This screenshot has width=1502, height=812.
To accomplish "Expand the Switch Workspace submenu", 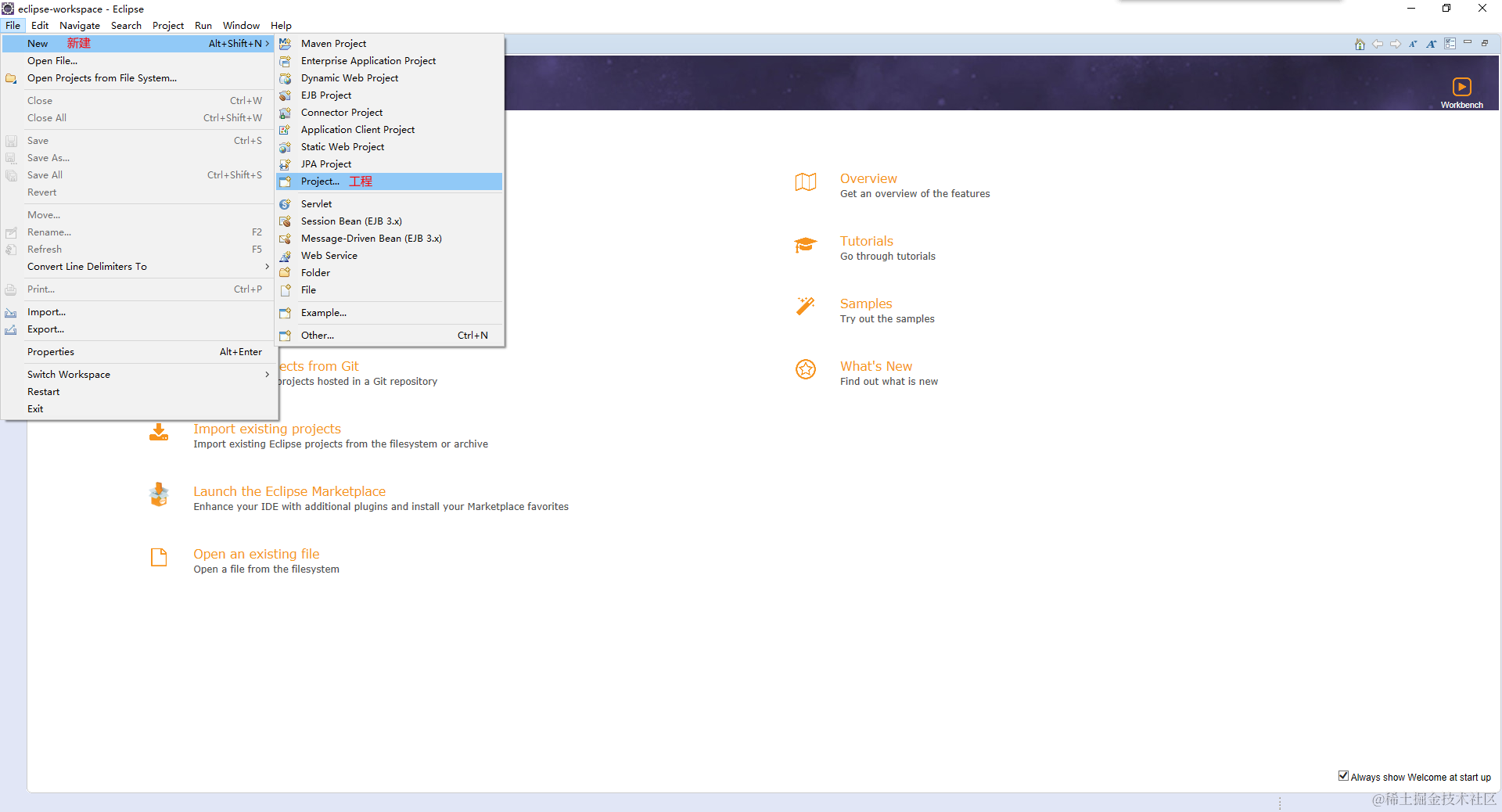I will [x=138, y=375].
